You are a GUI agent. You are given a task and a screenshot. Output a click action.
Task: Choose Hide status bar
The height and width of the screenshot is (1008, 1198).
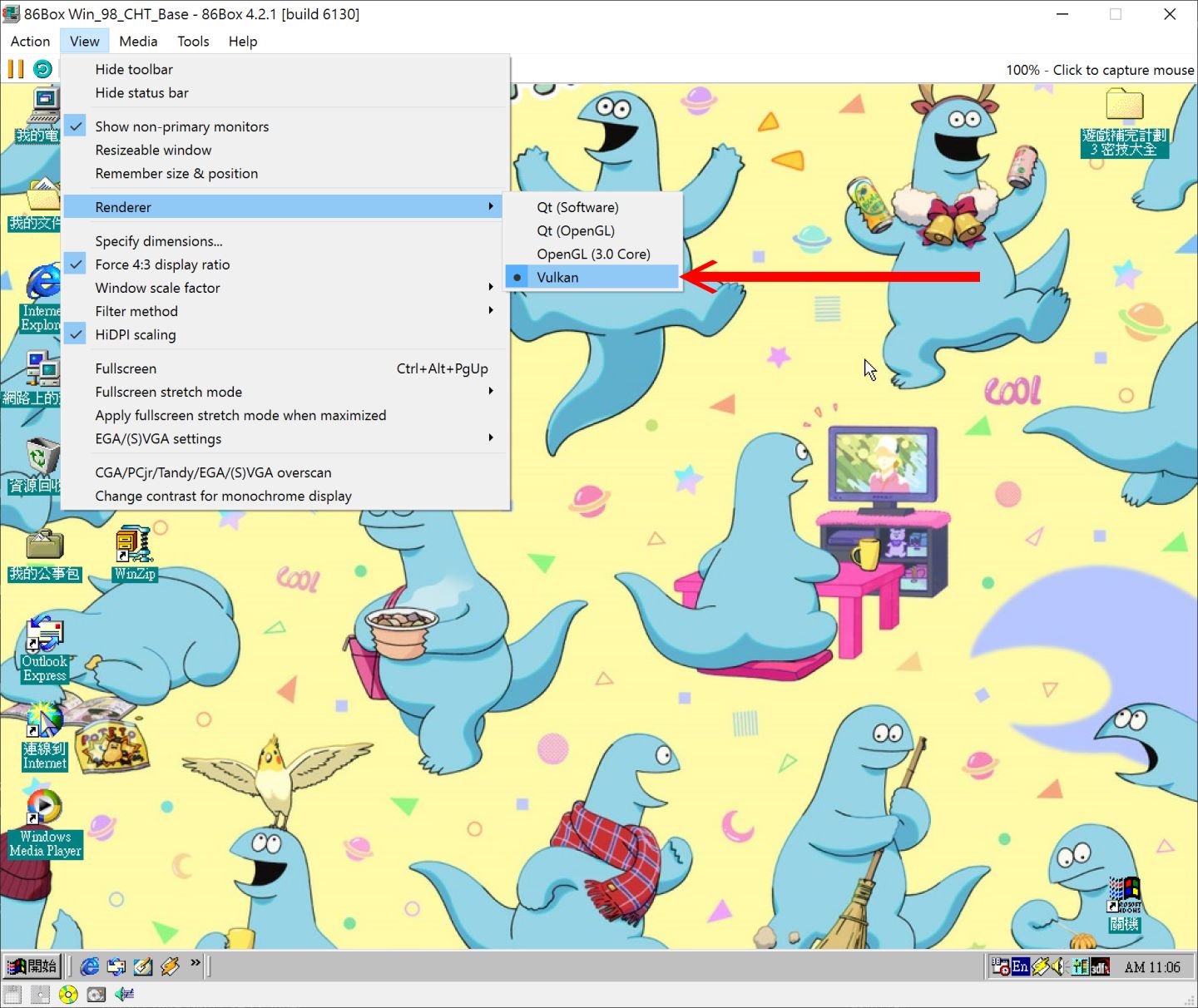coord(284,92)
